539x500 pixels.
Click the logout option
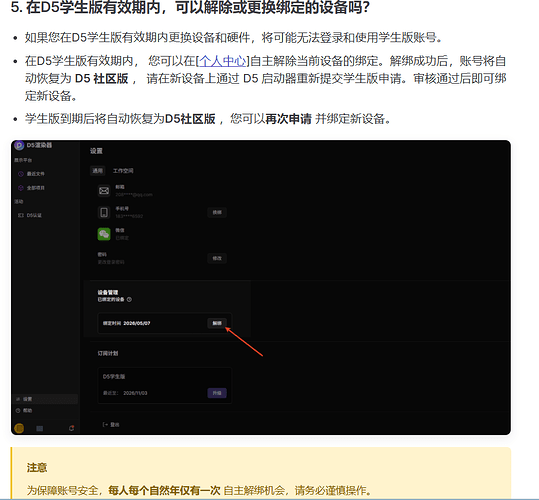pyautogui.click(x=111, y=425)
